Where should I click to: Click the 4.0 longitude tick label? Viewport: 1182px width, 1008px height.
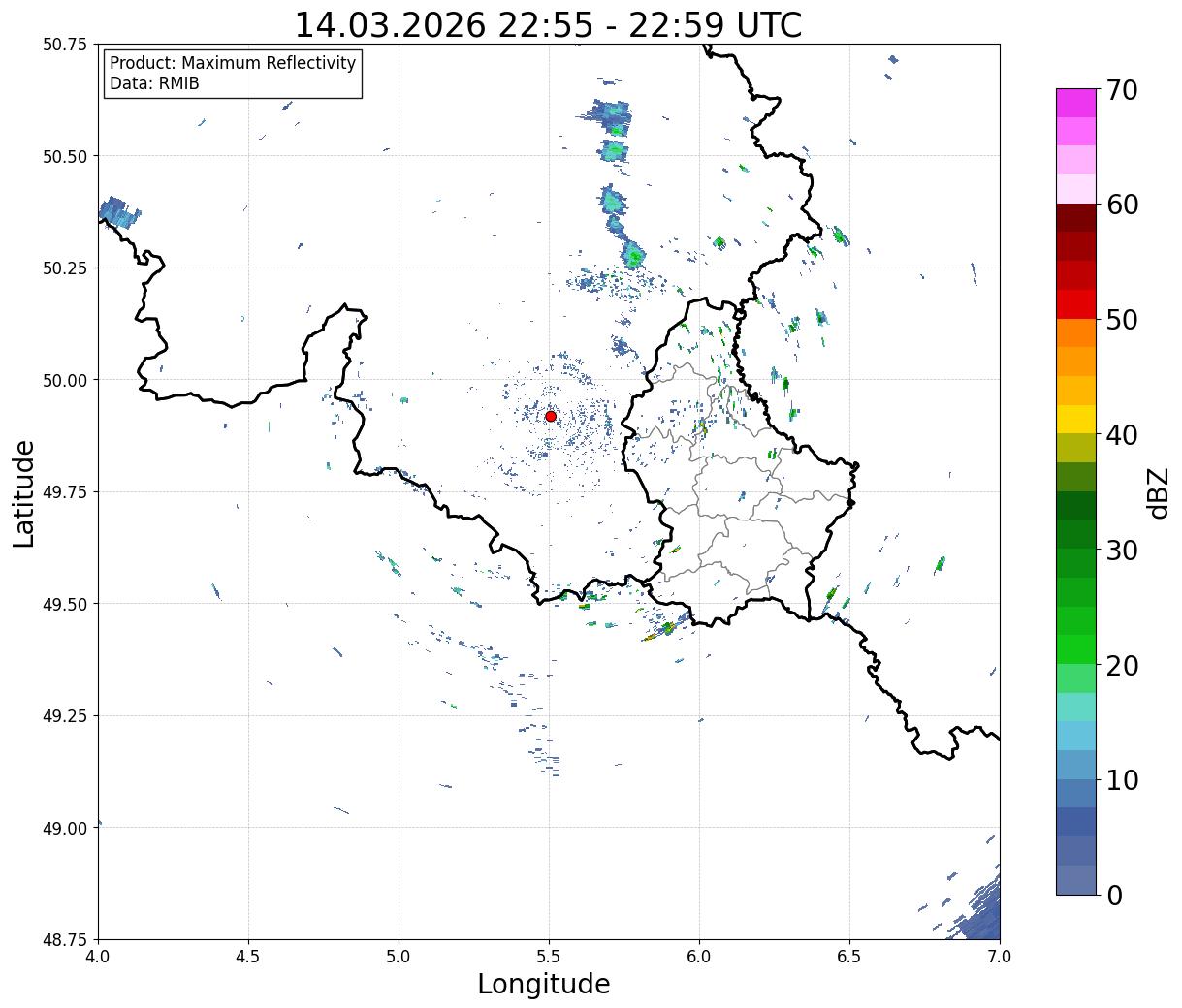[x=98, y=957]
